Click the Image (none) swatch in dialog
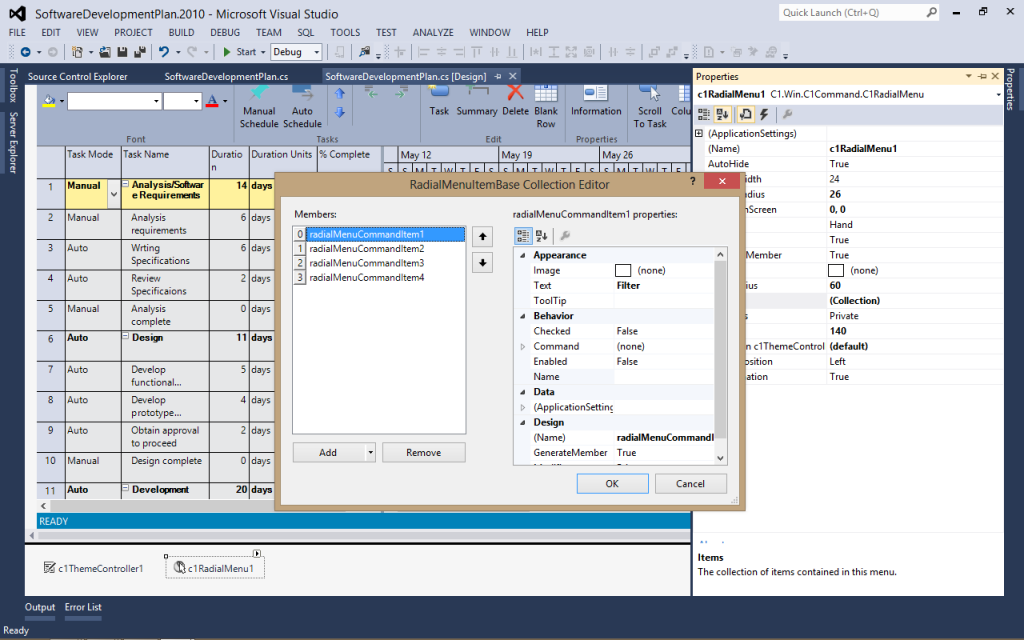Screen dimensions: 1024x640 tap(623, 270)
